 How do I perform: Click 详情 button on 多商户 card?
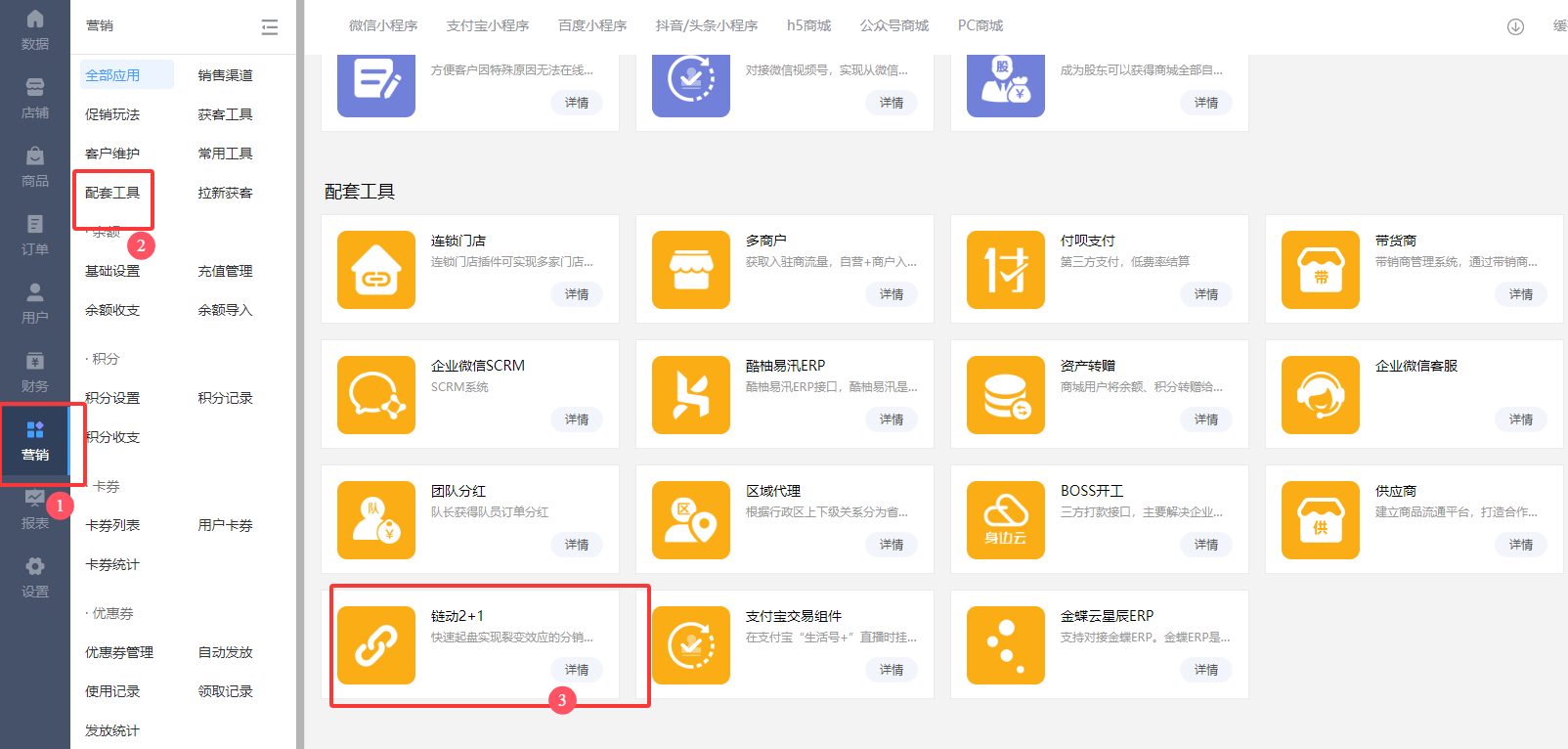(x=892, y=294)
